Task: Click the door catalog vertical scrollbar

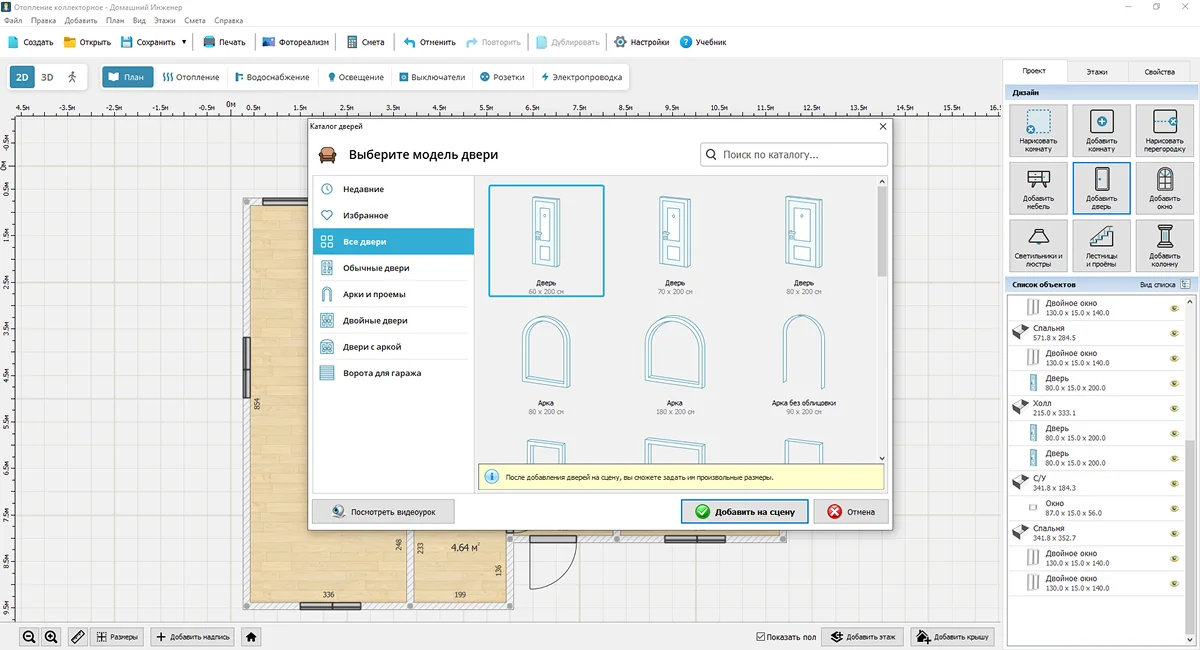Action: [x=881, y=232]
